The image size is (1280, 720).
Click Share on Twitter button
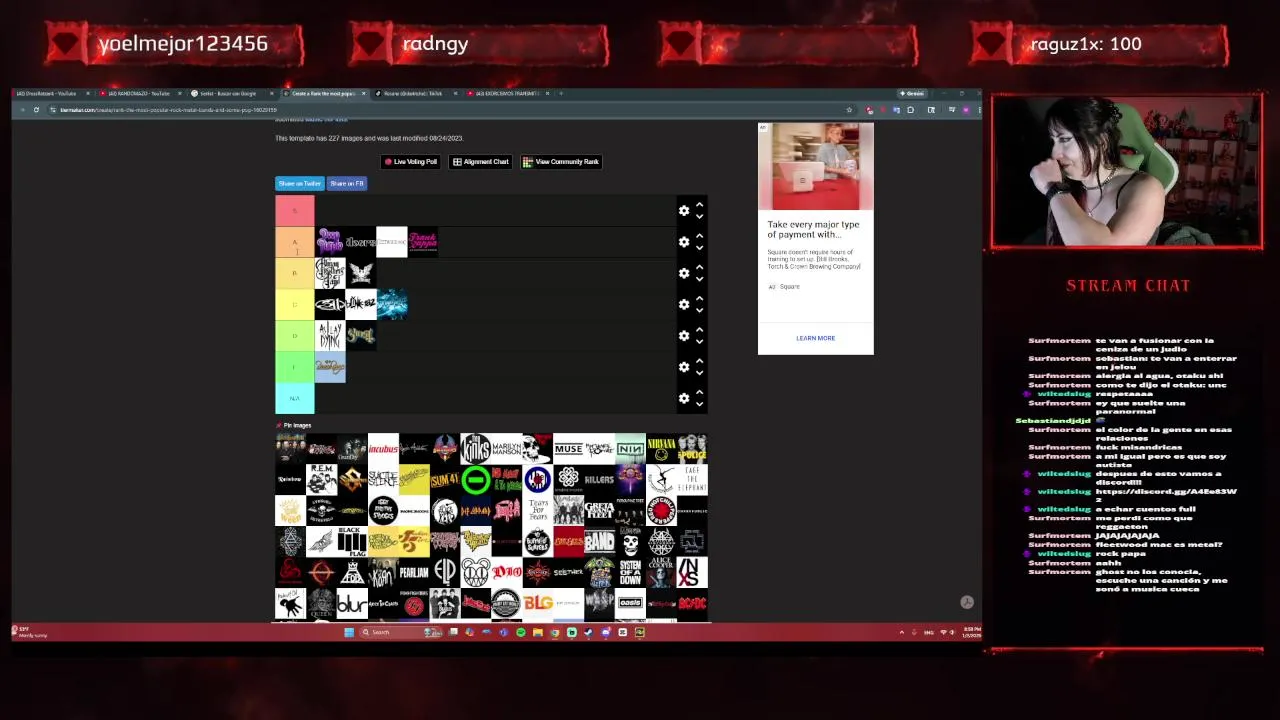299,183
